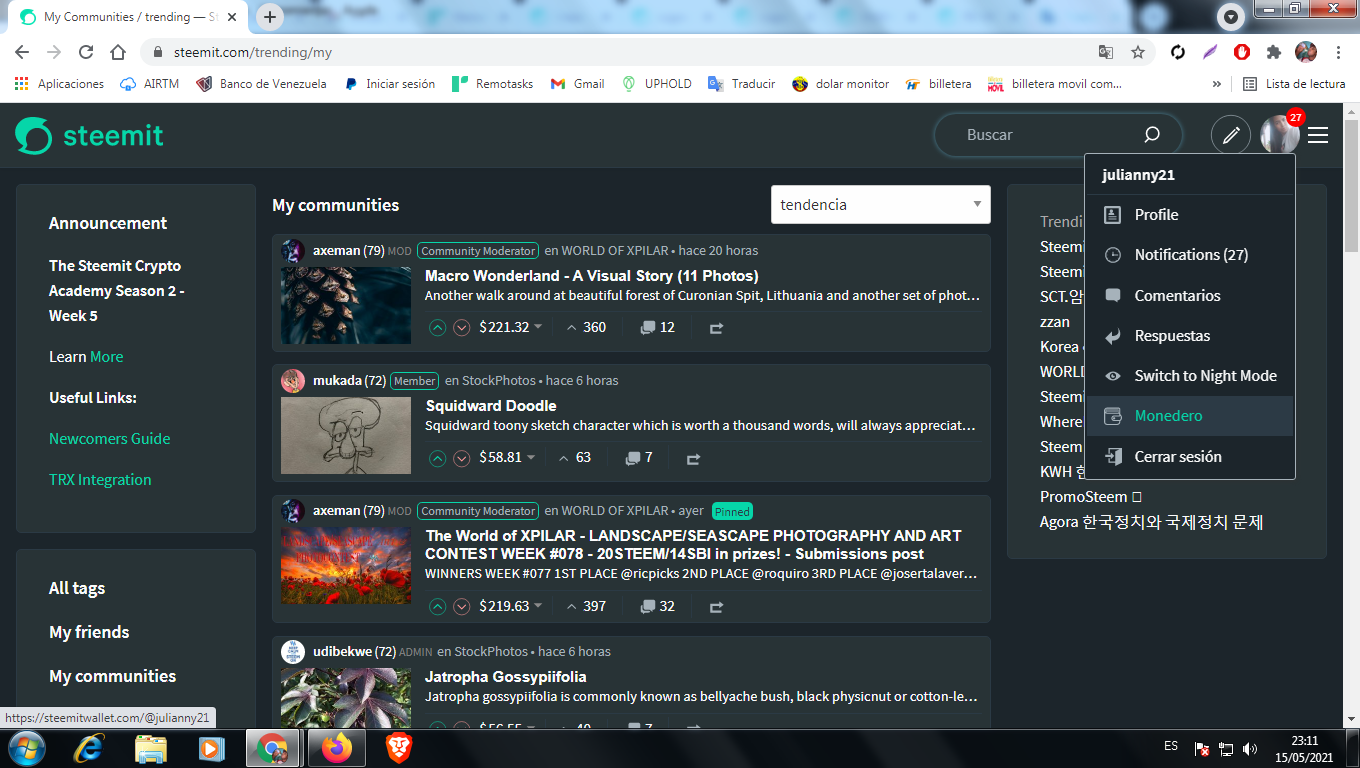Open the Jatropha Gossypiifolia post title
This screenshot has width=1360, height=768.
click(x=506, y=677)
